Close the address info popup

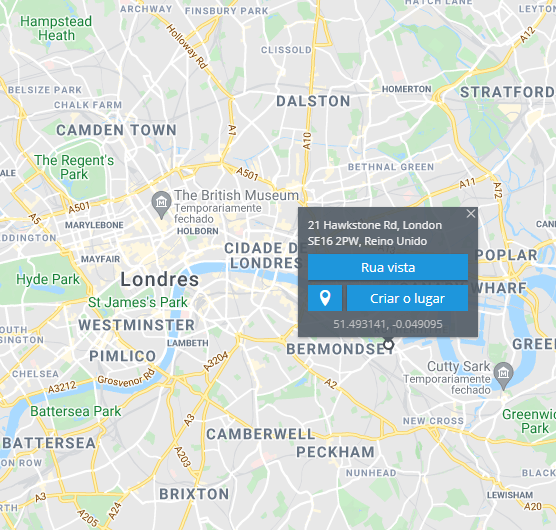471,214
